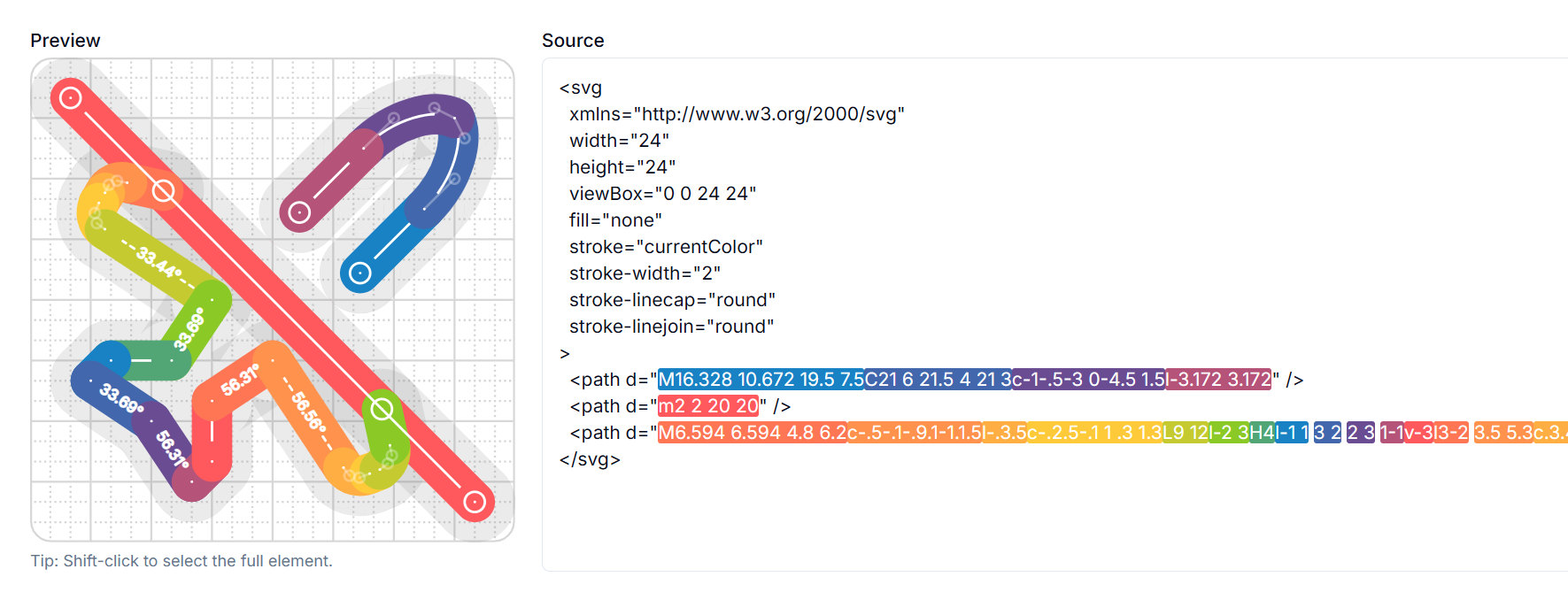
Task: Select the "C21 6 21.5 4 21 3" curve command
Action: coord(937,380)
